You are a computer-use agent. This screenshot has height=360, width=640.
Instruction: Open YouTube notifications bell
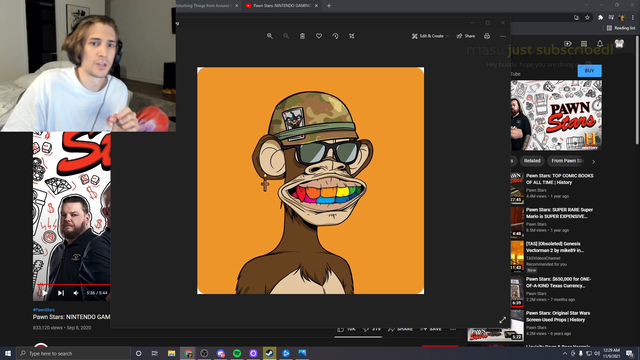[x=600, y=44]
